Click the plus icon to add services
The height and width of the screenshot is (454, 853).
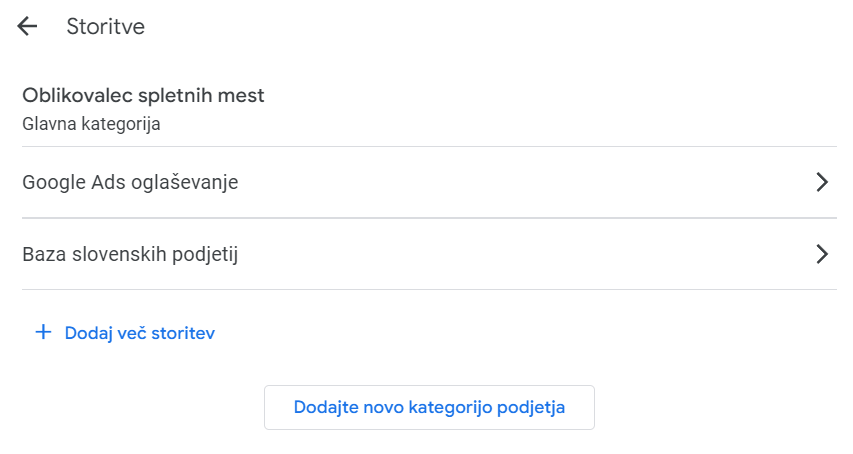point(43,332)
